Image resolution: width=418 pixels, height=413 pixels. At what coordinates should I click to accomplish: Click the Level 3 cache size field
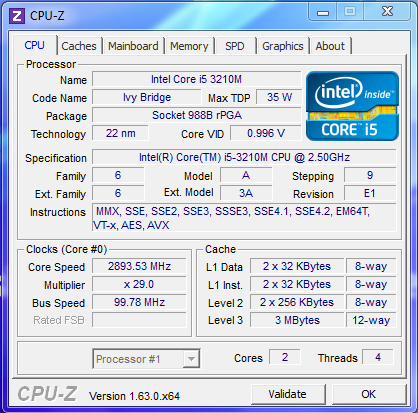pos(297,320)
